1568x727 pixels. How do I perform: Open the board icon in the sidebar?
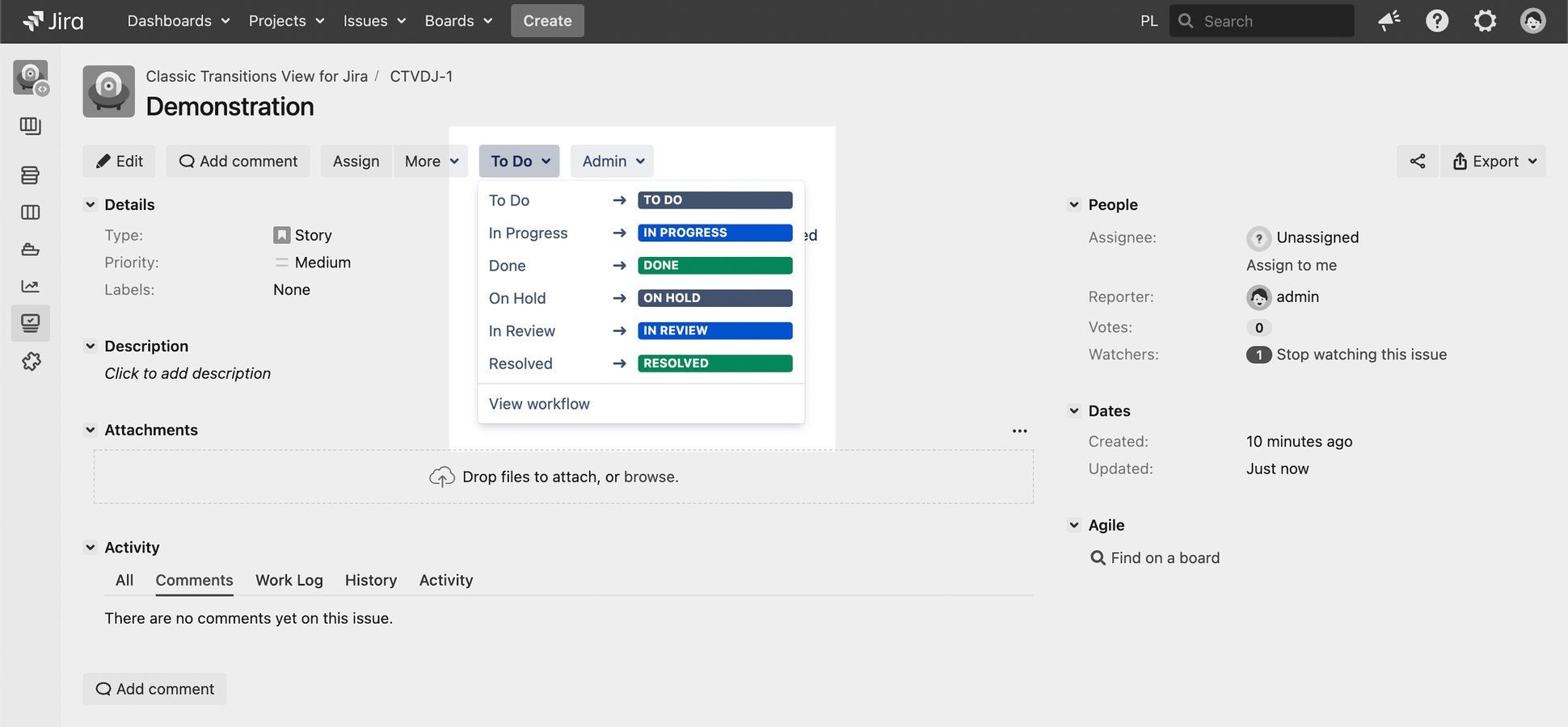[x=31, y=126]
